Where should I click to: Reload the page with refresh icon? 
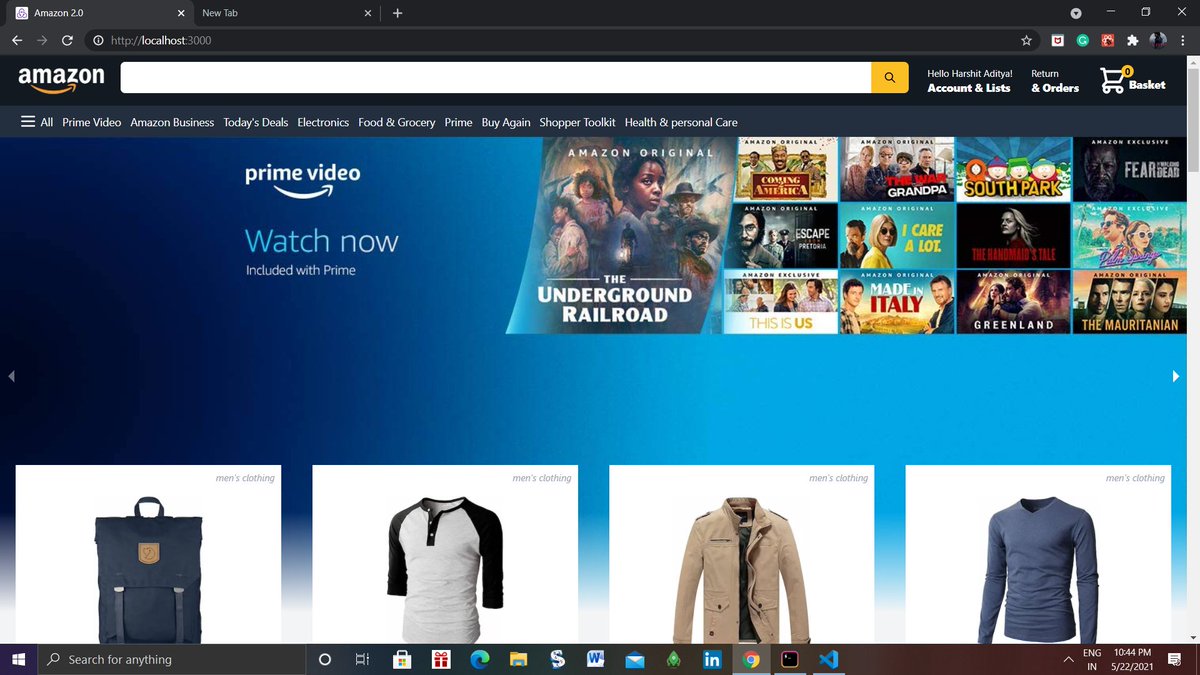[x=67, y=40]
